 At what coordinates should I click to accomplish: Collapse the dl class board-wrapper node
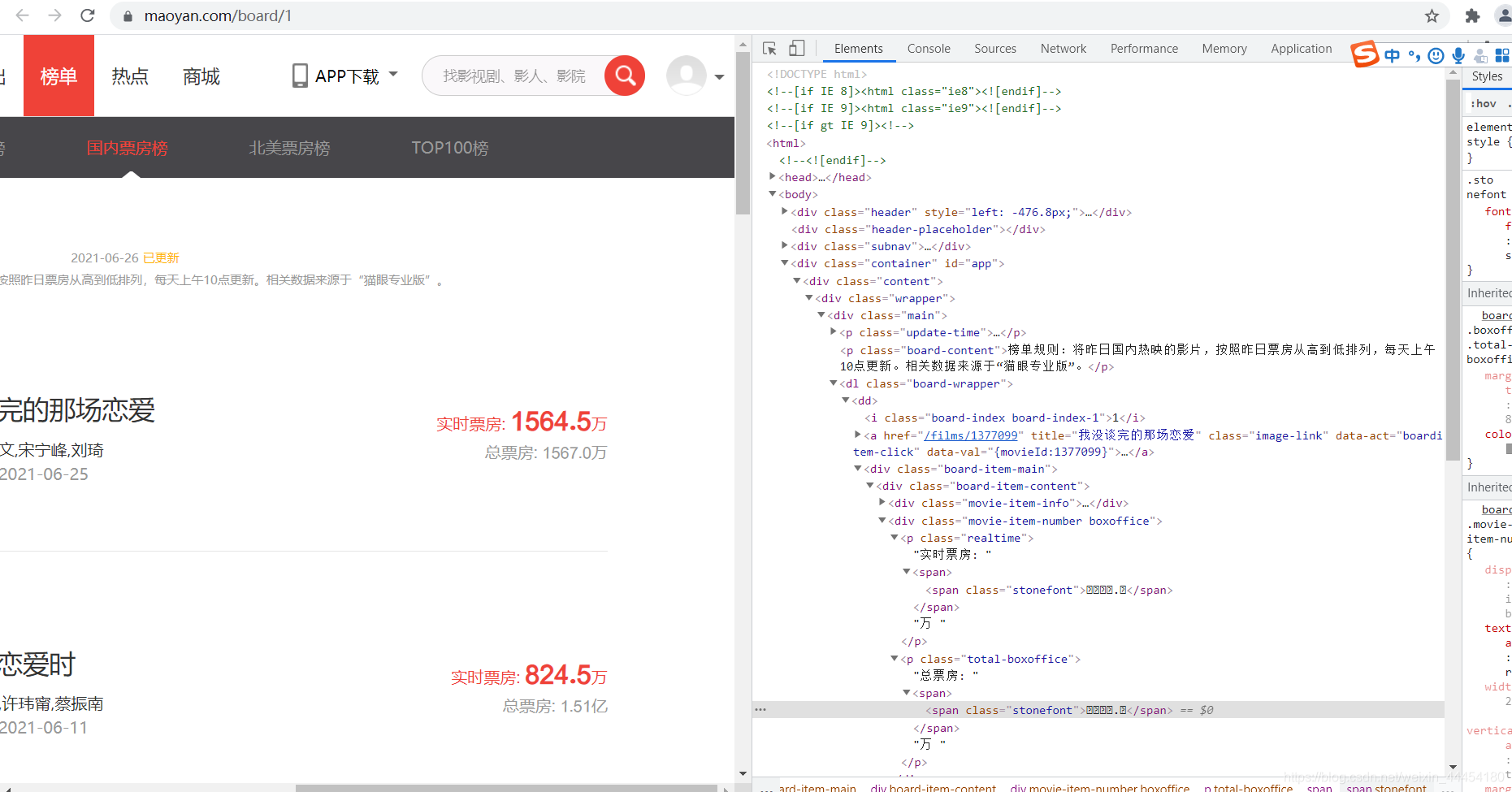(x=833, y=383)
